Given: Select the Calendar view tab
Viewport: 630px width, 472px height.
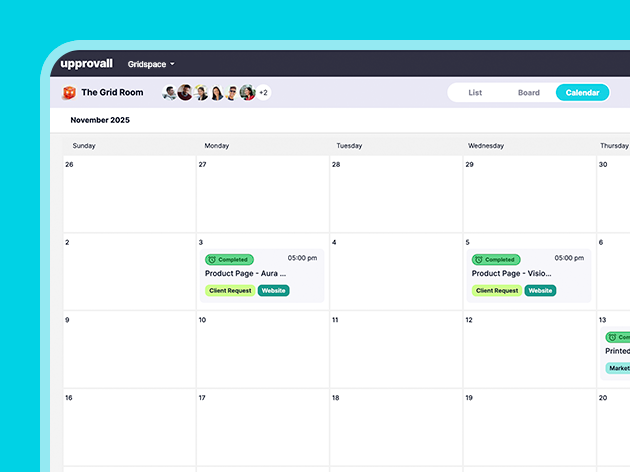Looking at the screenshot, I should tap(583, 93).
